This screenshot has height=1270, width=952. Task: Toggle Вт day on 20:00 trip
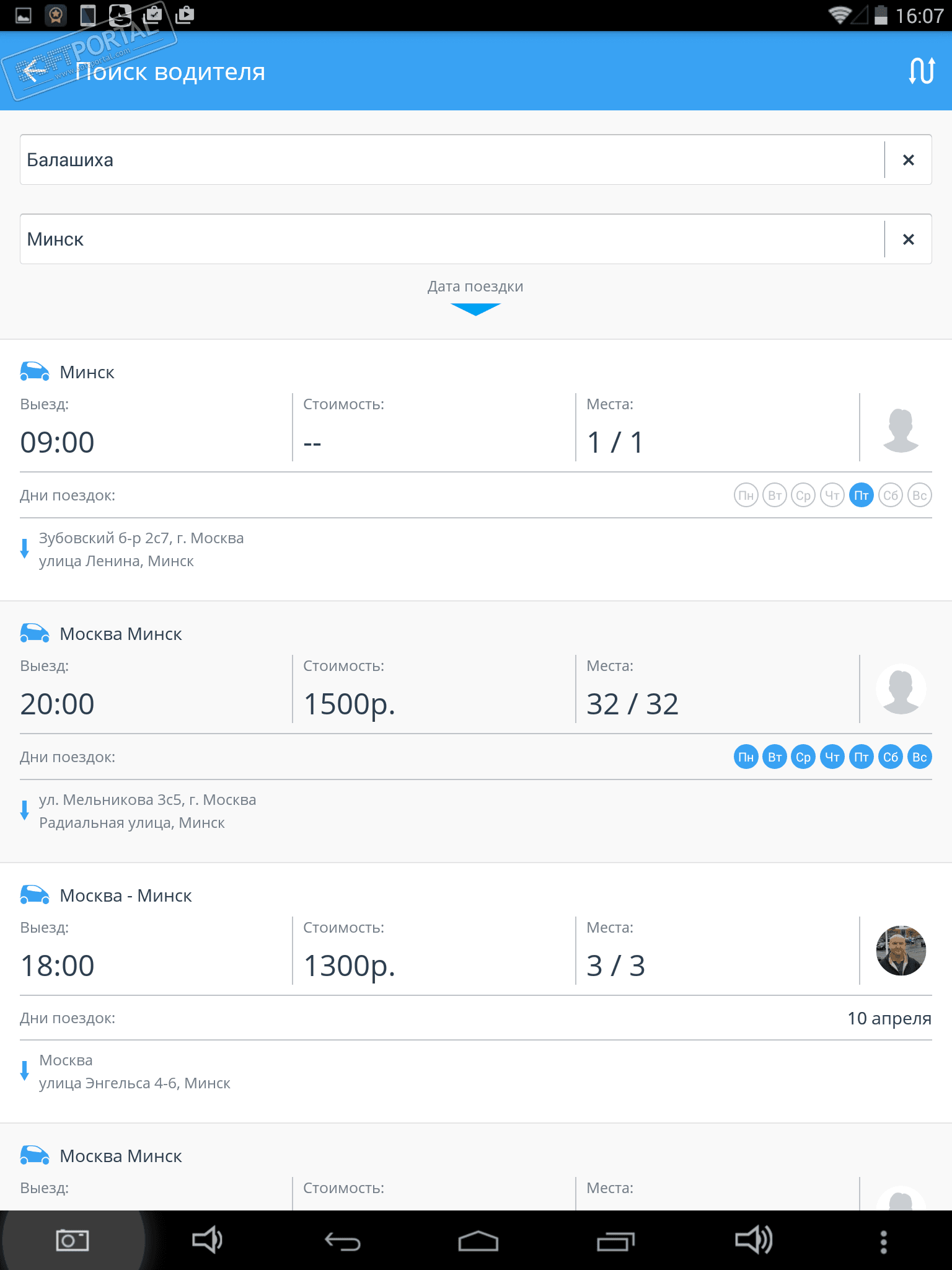click(x=775, y=757)
